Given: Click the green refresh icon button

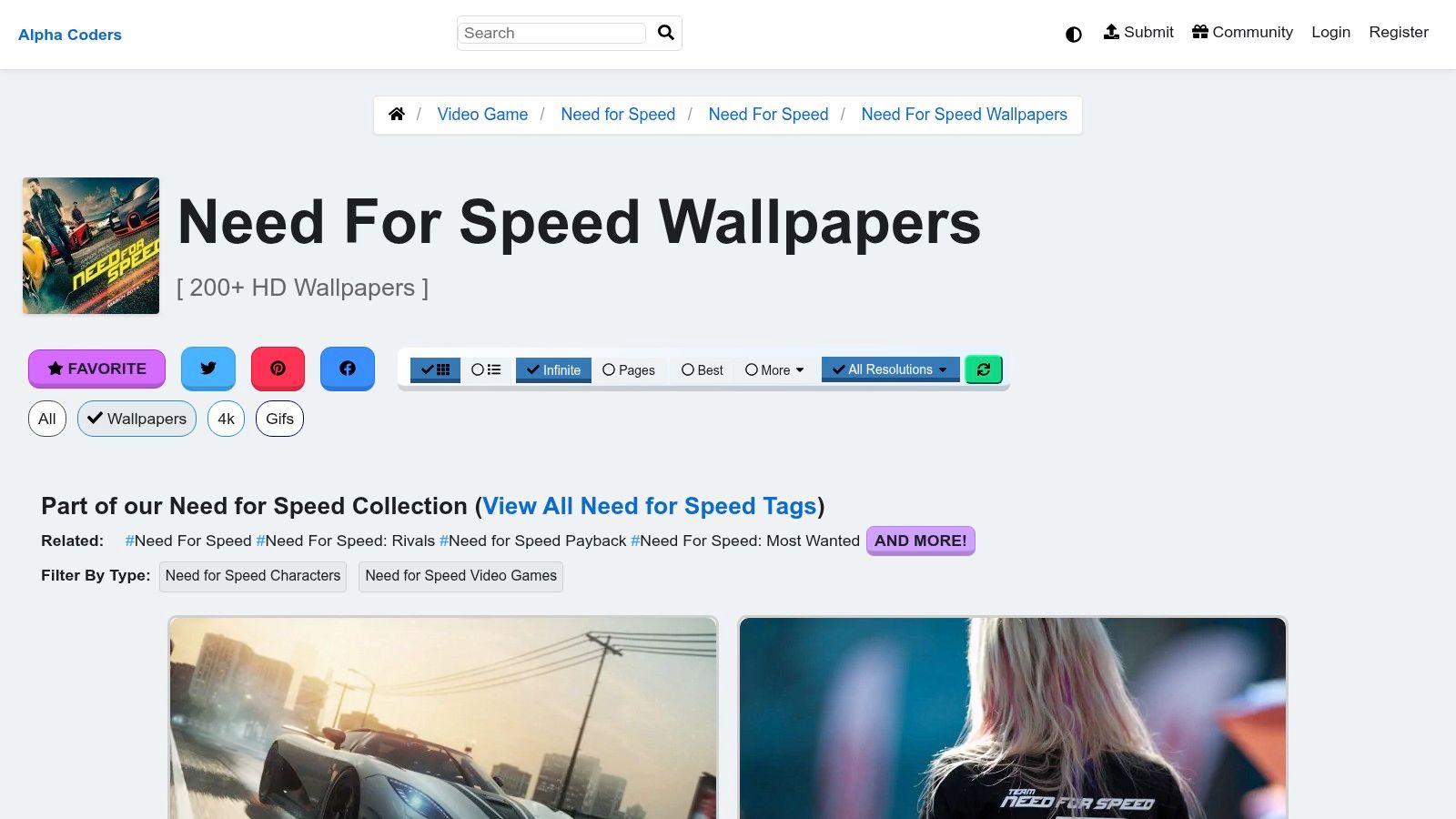Looking at the screenshot, I should coord(984,369).
